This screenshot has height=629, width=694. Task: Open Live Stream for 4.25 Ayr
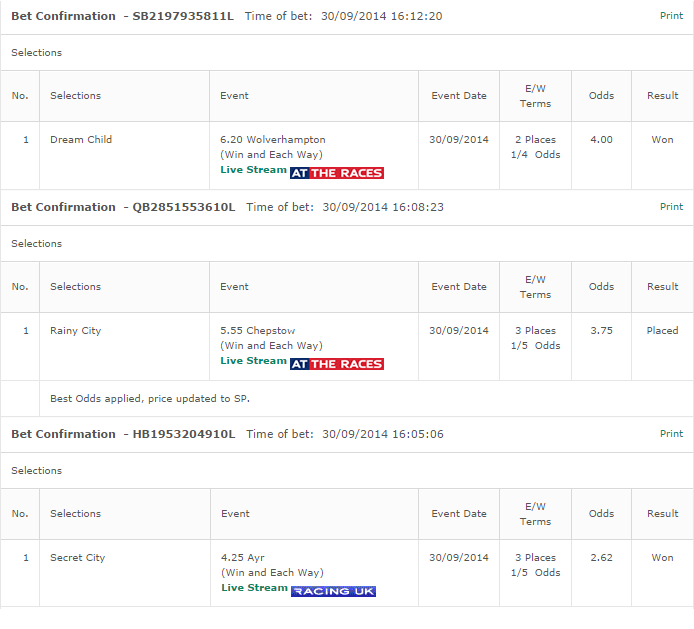254,588
